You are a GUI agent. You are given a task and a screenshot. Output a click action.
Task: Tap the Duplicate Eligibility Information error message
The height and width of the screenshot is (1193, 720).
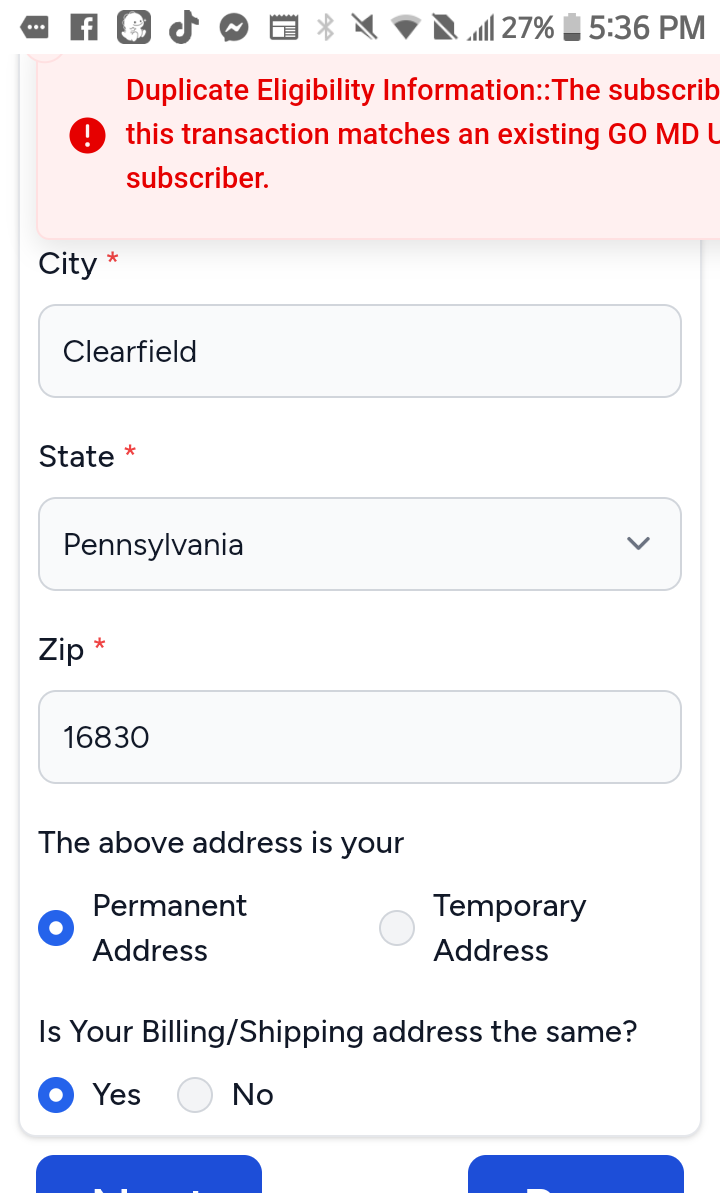click(420, 134)
